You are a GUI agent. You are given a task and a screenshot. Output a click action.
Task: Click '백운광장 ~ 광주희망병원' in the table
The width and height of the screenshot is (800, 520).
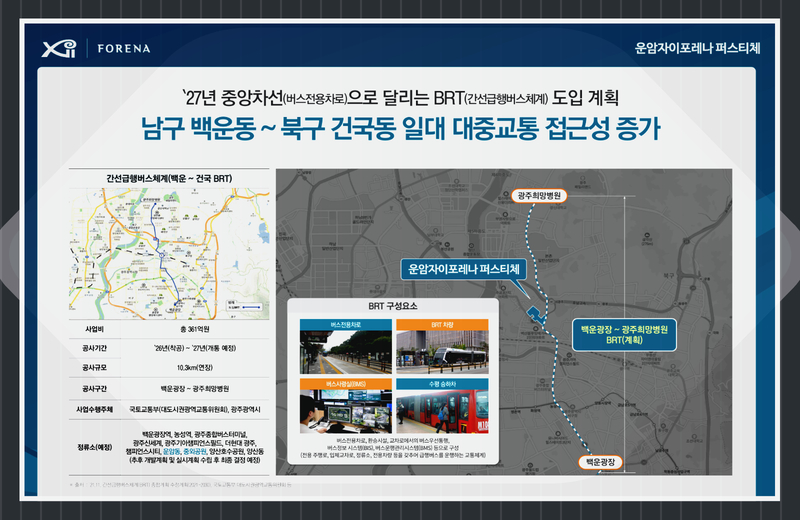(x=194, y=388)
